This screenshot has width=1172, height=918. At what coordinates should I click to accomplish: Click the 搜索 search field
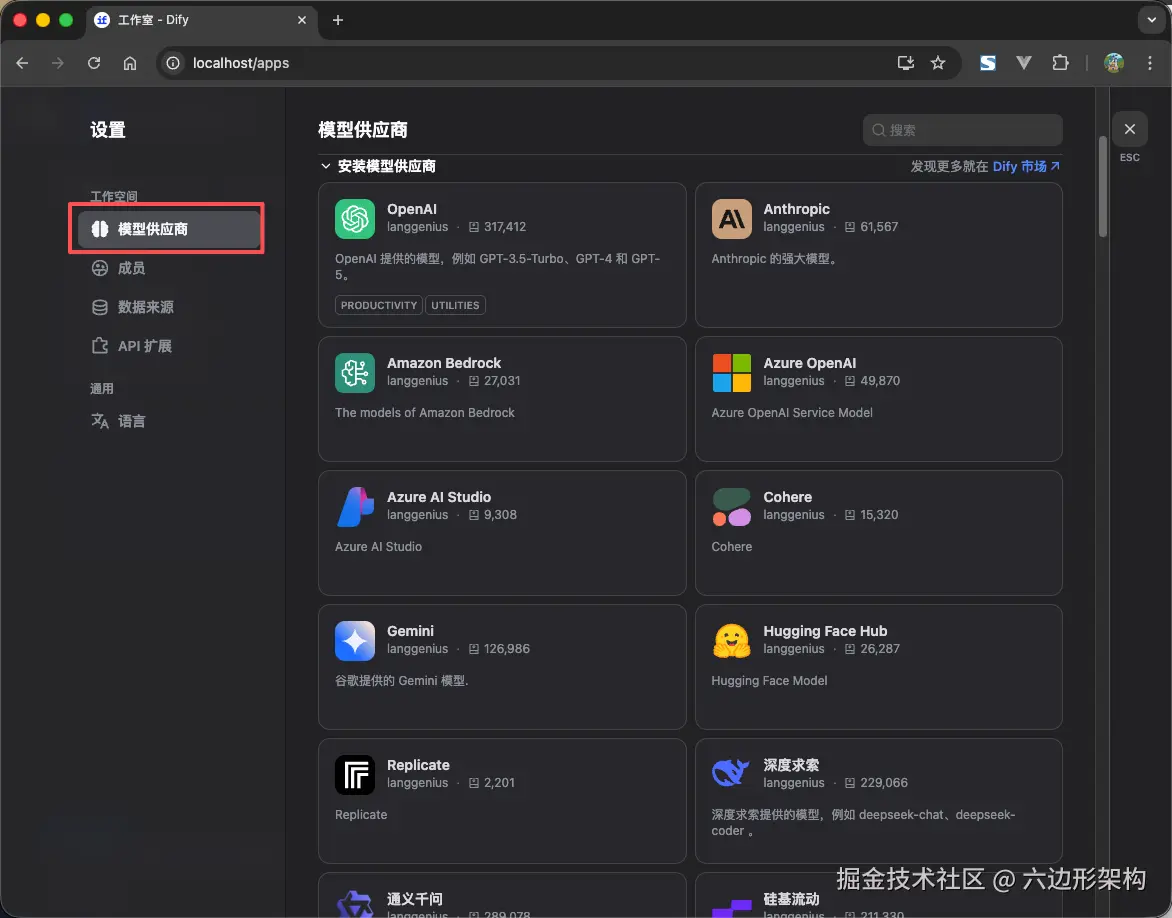click(x=963, y=130)
